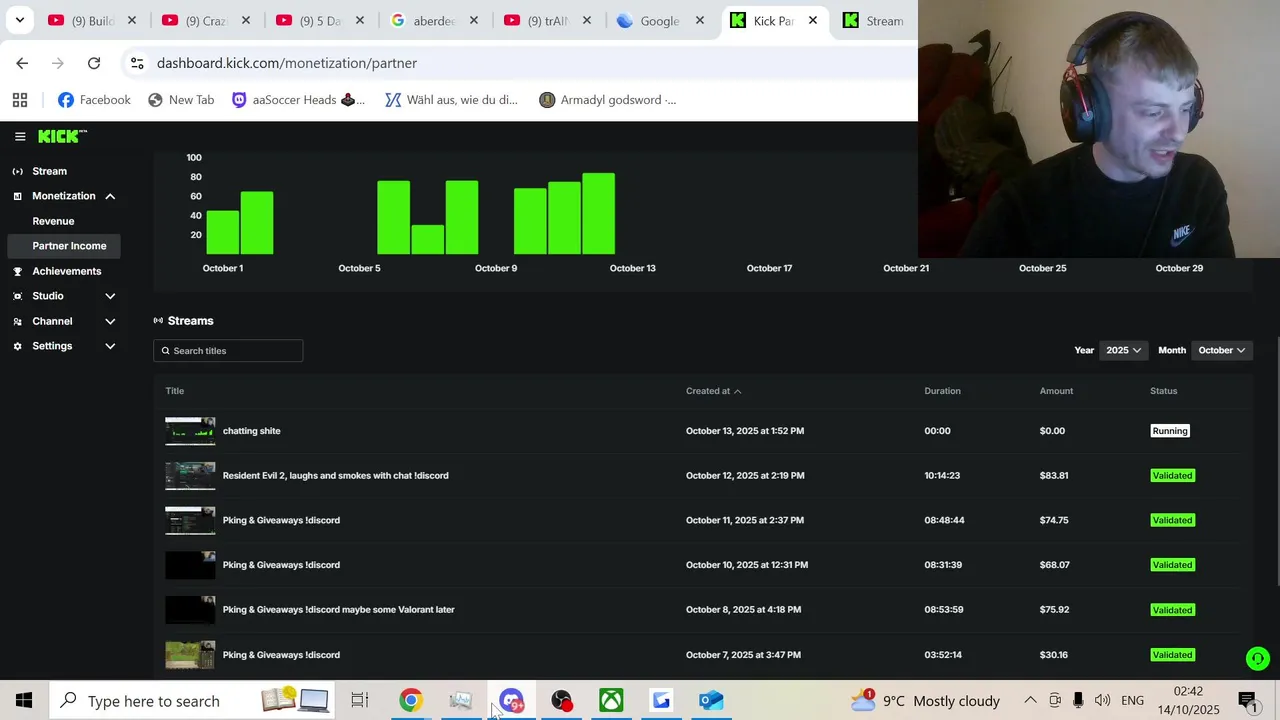Show hidden system tray icons
1280x720 pixels.
1030,701
